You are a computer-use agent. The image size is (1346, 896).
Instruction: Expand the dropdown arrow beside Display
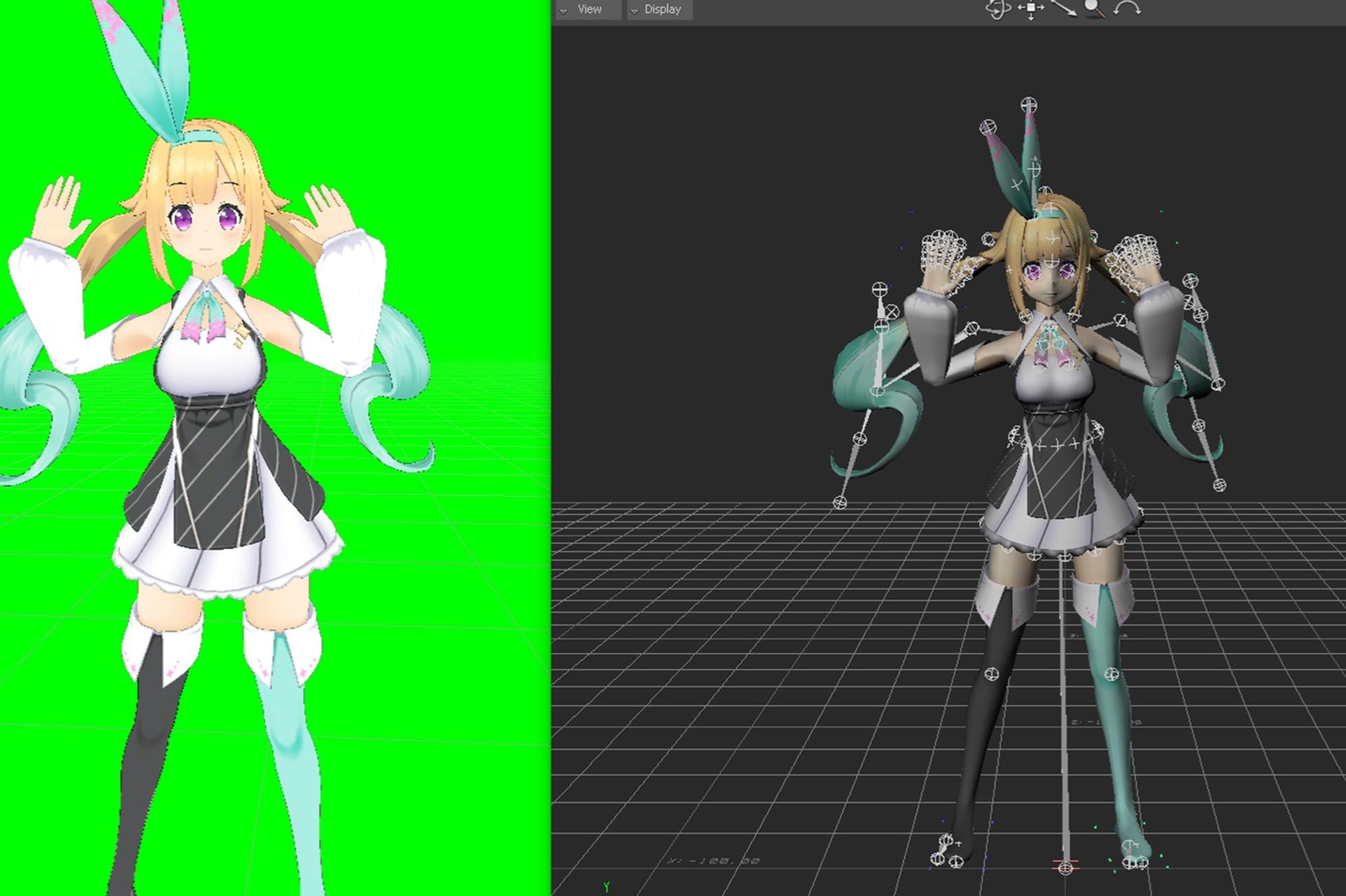[x=635, y=10]
